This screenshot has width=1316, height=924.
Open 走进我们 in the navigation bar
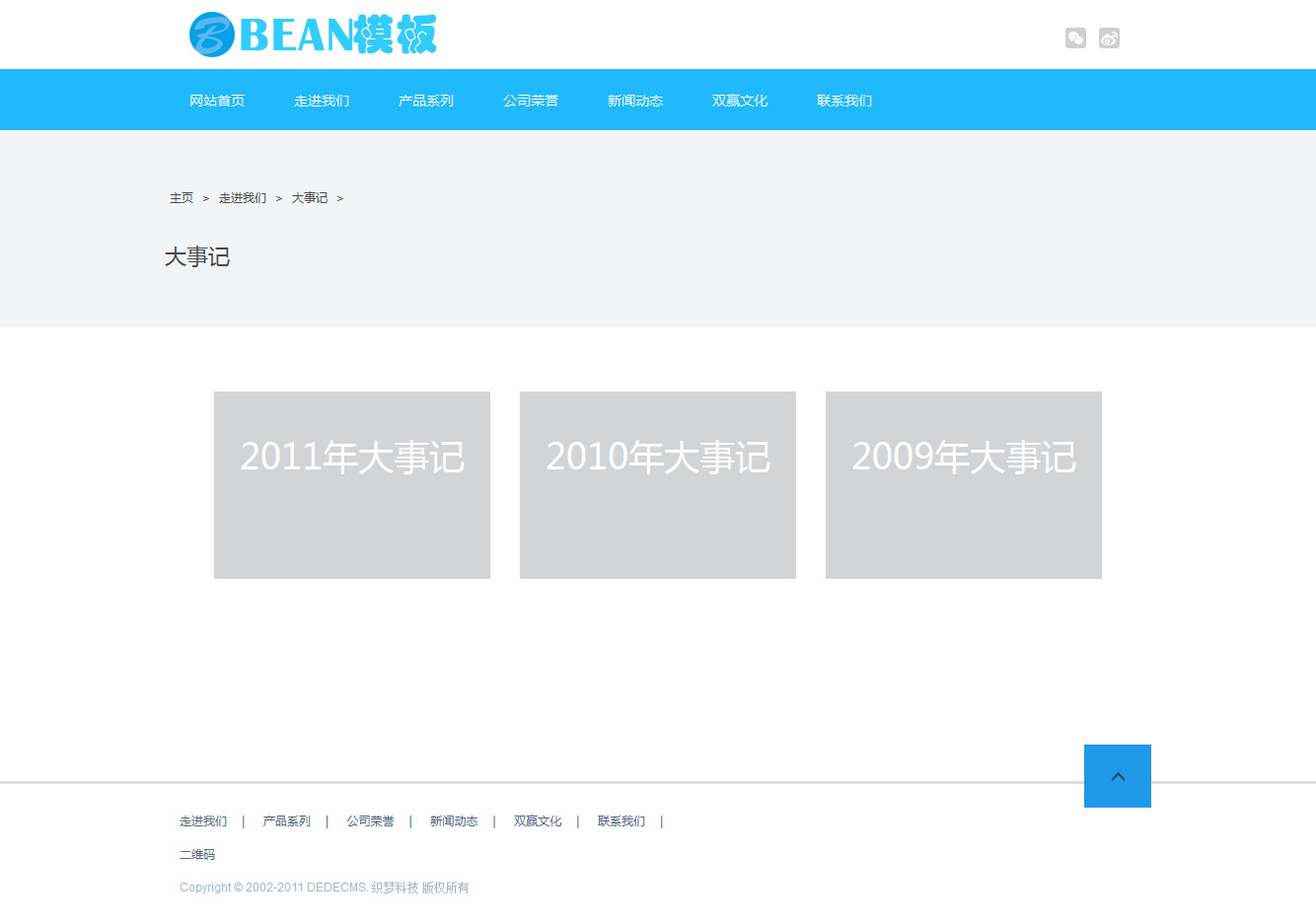[322, 101]
